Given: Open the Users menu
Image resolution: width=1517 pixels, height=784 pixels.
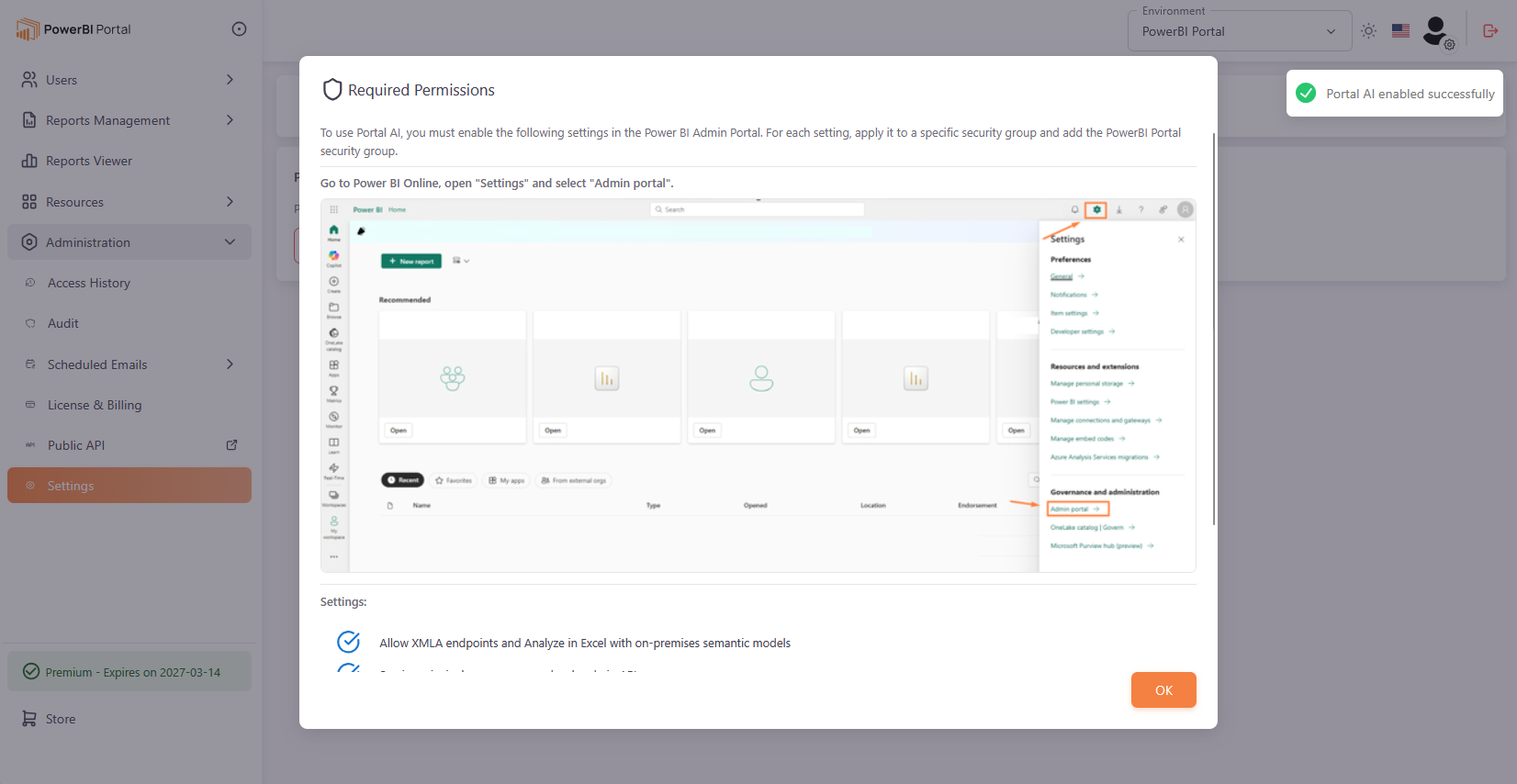Looking at the screenshot, I should pyautogui.click(x=129, y=80).
